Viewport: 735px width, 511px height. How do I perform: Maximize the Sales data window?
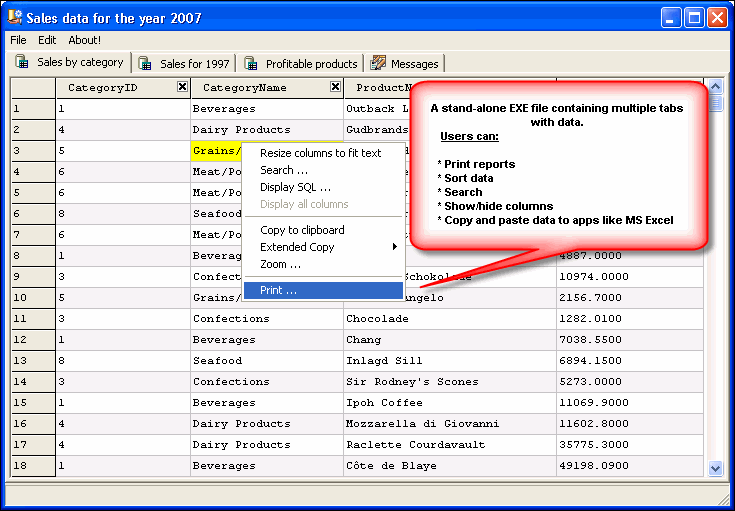[x=694, y=18]
